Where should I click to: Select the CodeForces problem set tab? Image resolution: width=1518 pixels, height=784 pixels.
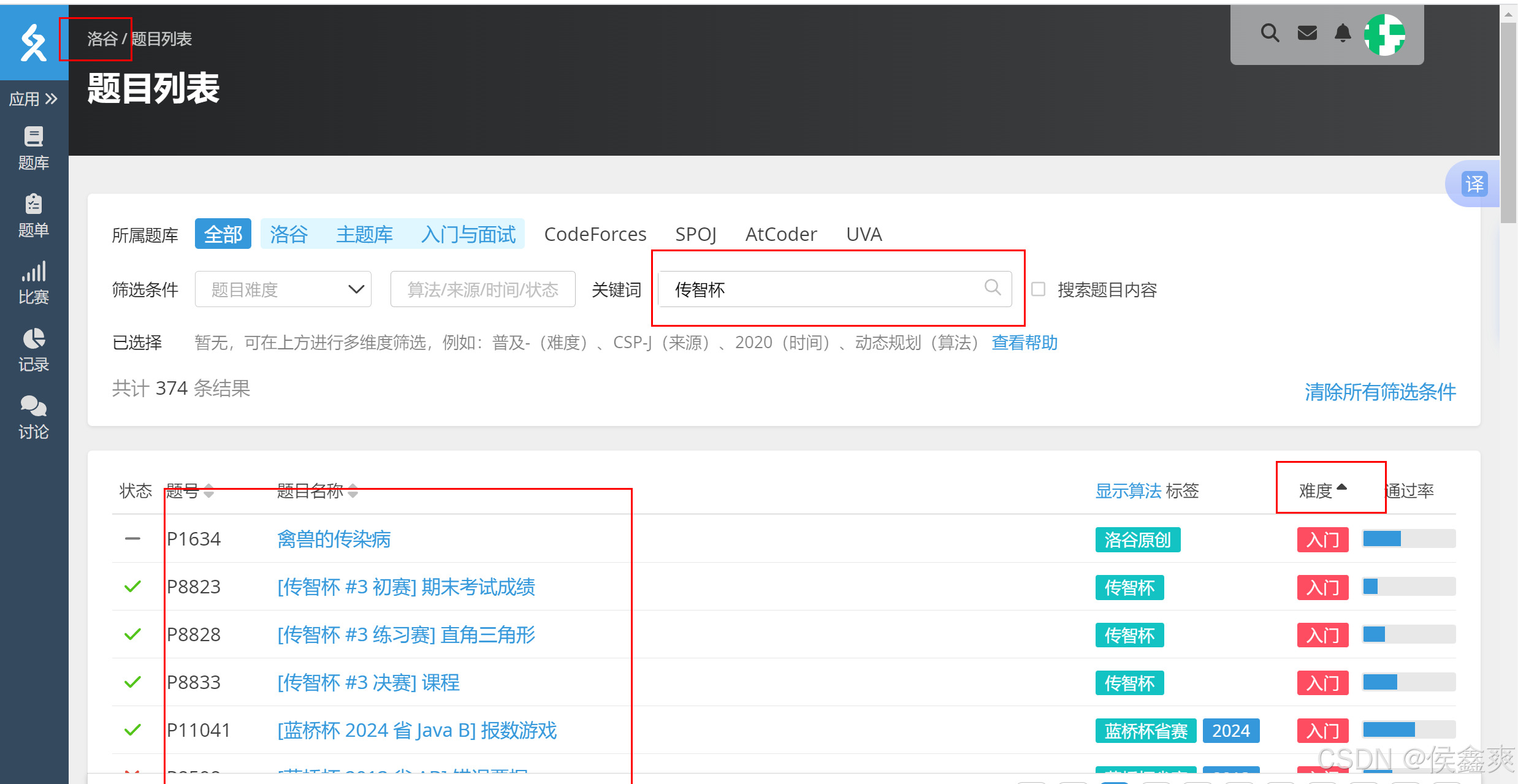coord(595,234)
